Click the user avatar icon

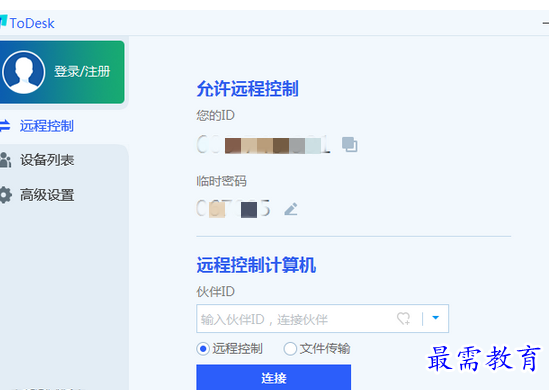[23, 72]
